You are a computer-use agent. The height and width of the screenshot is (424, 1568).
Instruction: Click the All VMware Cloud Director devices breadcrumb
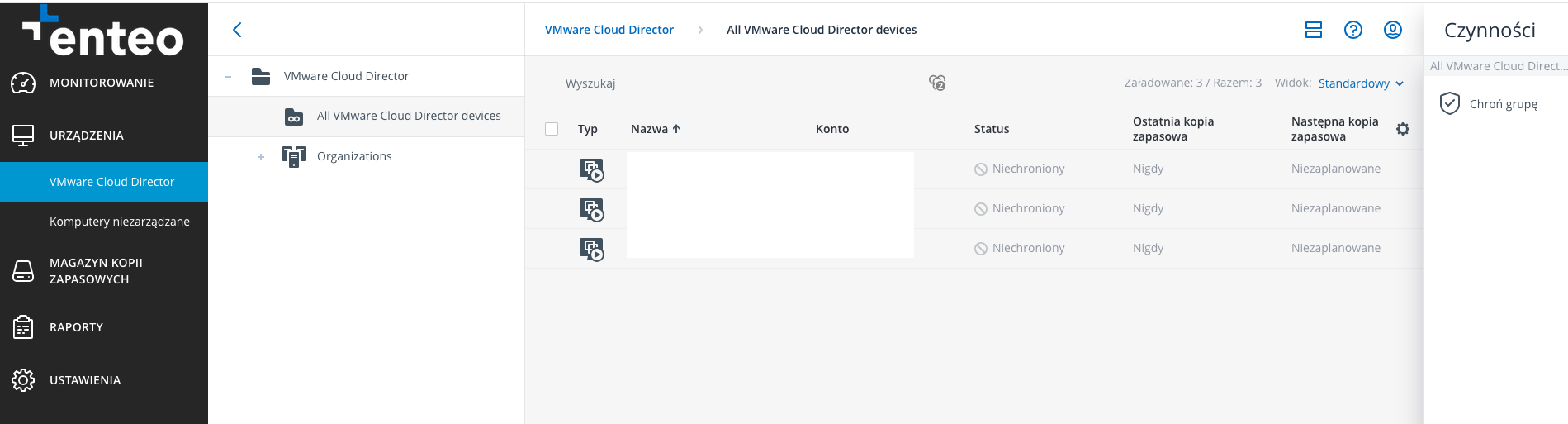tap(822, 30)
